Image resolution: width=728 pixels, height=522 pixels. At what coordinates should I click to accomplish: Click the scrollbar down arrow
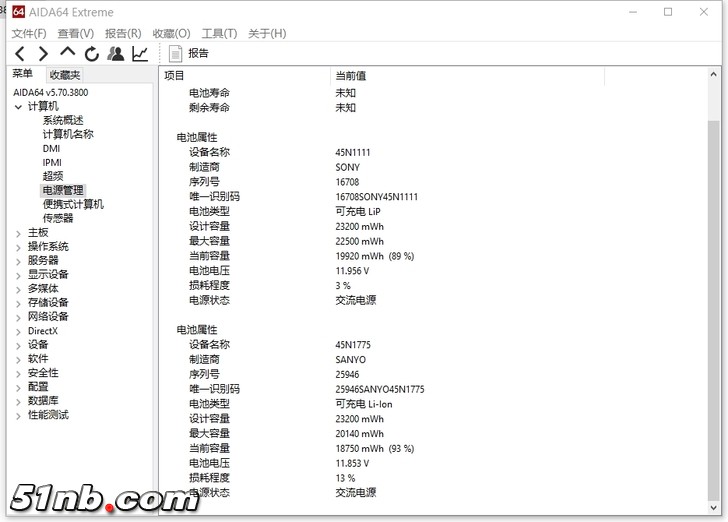pos(714,508)
